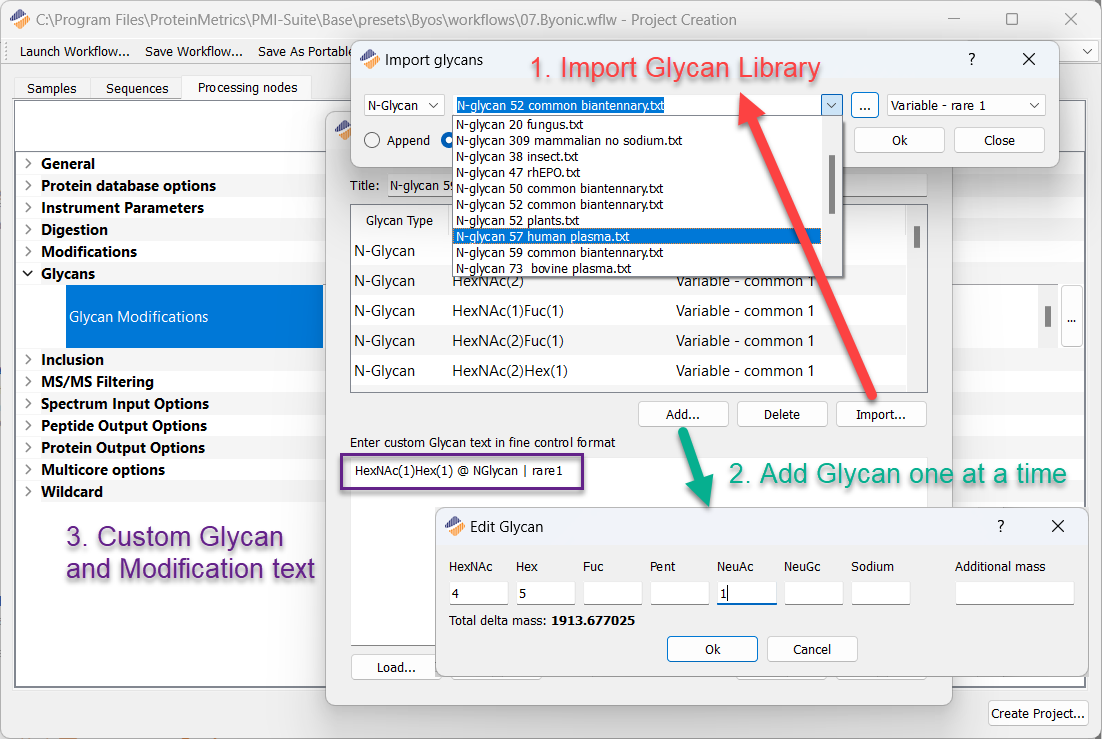Image resolution: width=1102 pixels, height=739 pixels.
Task: Click the Glycan Type column header
Action: 399,220
